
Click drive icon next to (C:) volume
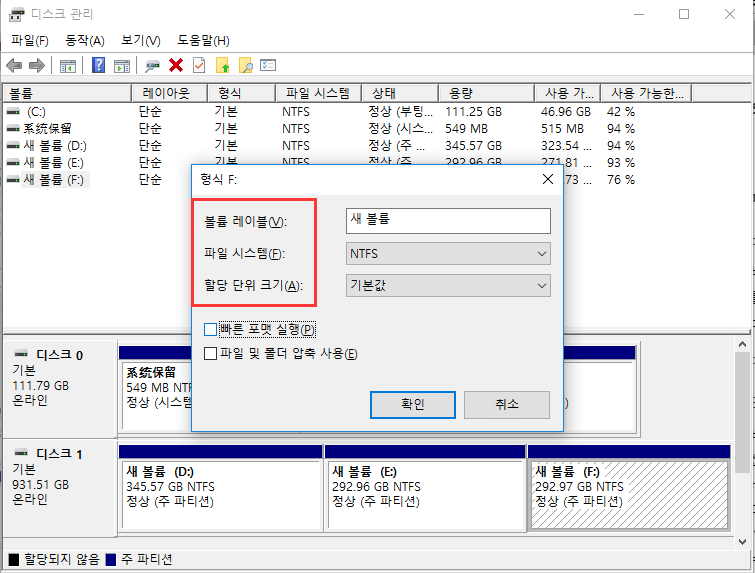point(13,112)
